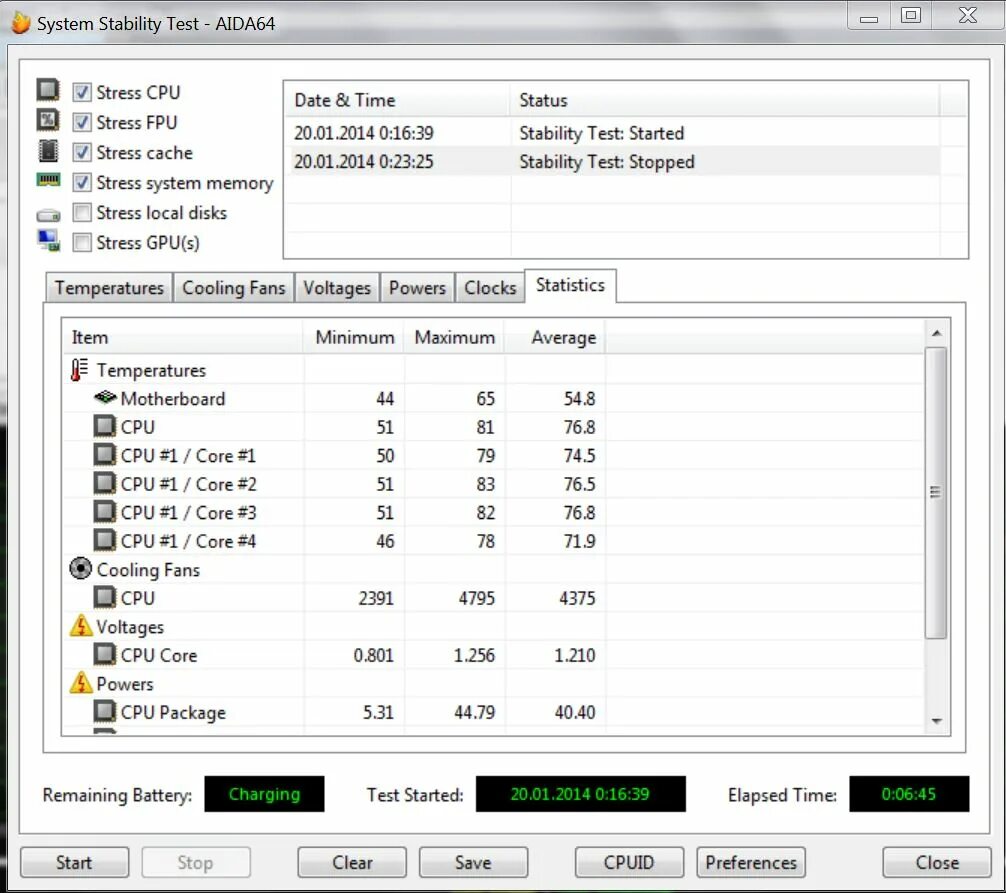
Task: Click the chip icon of the CPU temperature row
Action: click(x=105, y=426)
